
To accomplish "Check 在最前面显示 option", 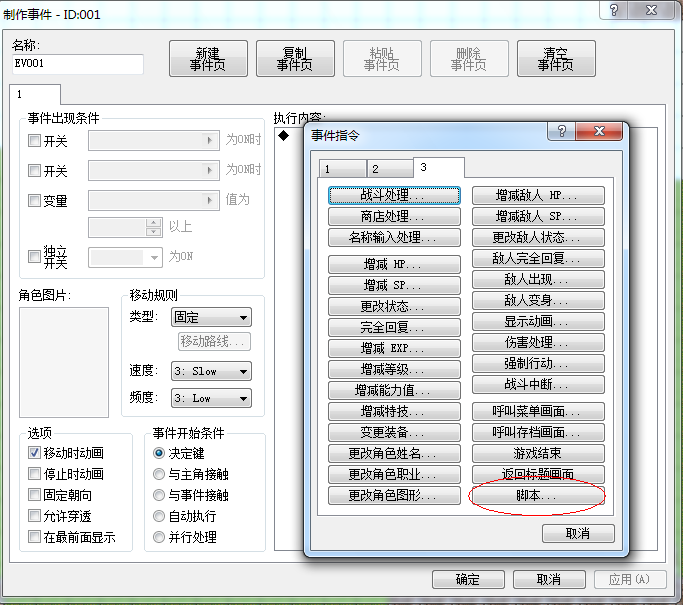I will (x=34, y=536).
